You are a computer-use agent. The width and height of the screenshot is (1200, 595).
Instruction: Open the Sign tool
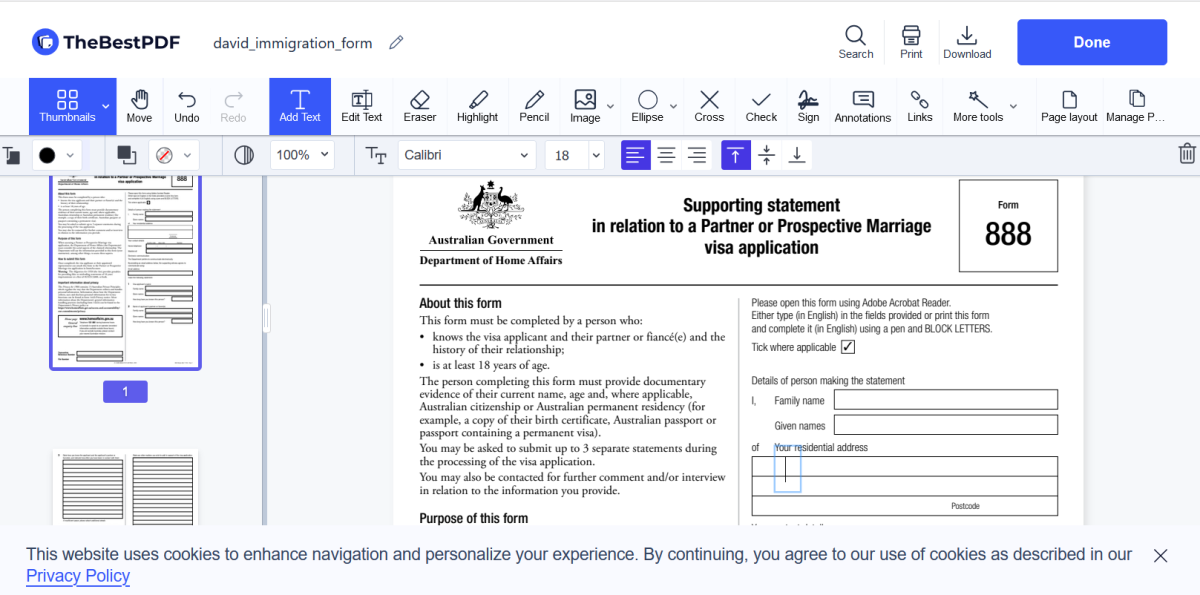[808, 105]
